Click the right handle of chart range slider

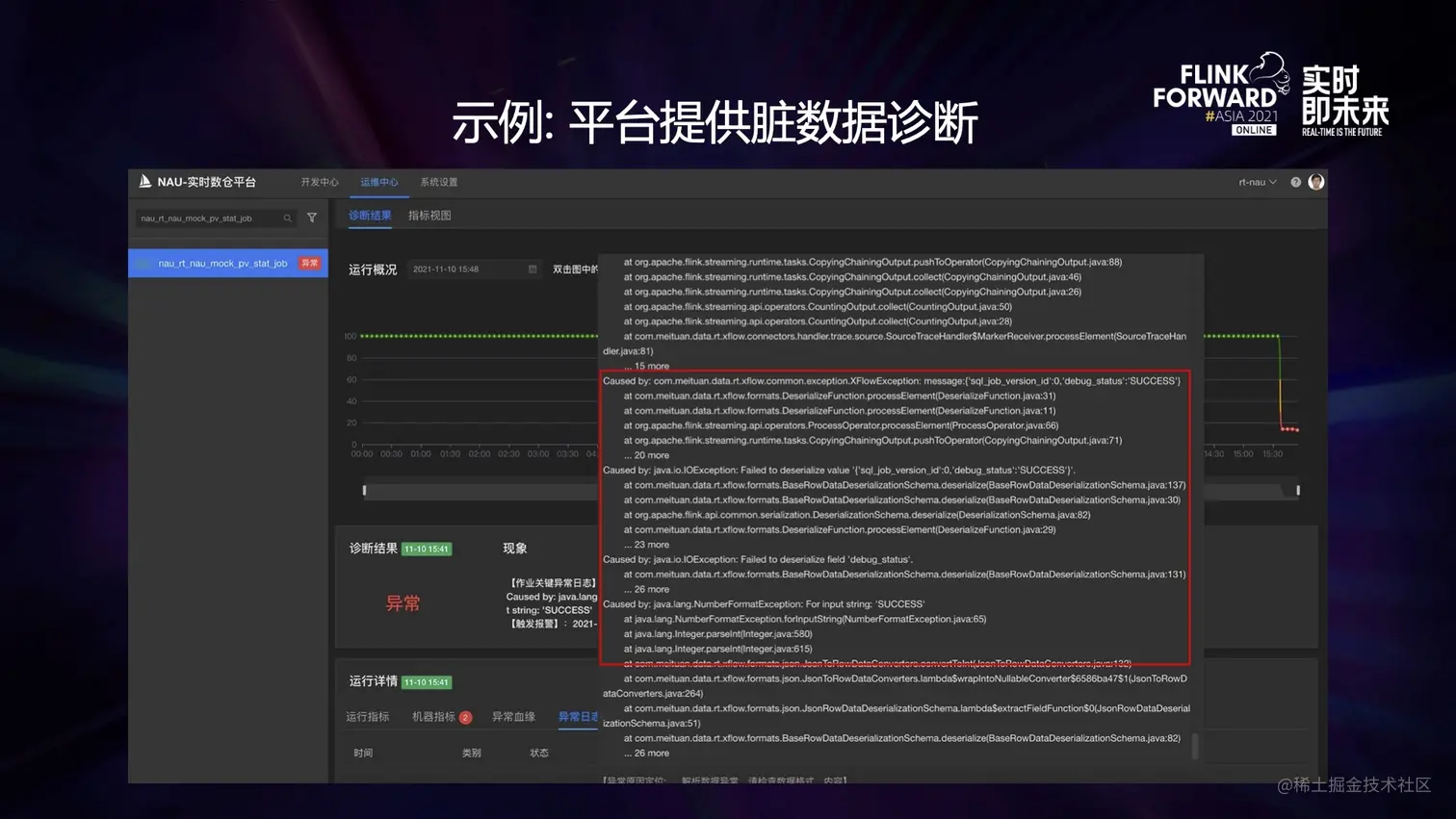(x=1298, y=490)
